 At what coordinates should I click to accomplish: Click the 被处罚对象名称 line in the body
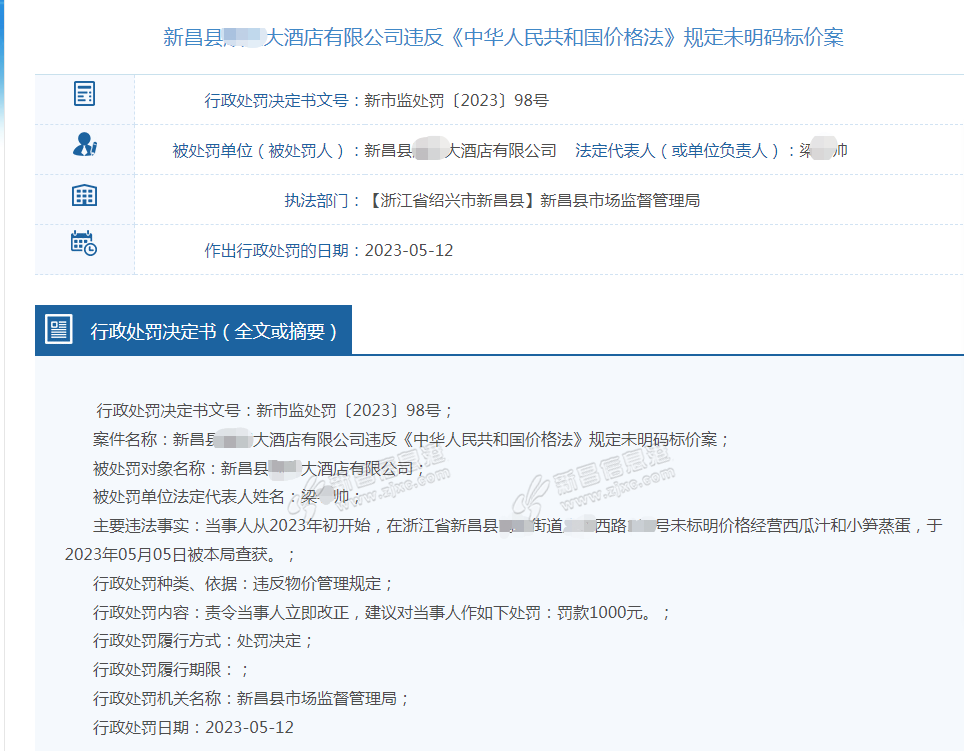click(259, 468)
